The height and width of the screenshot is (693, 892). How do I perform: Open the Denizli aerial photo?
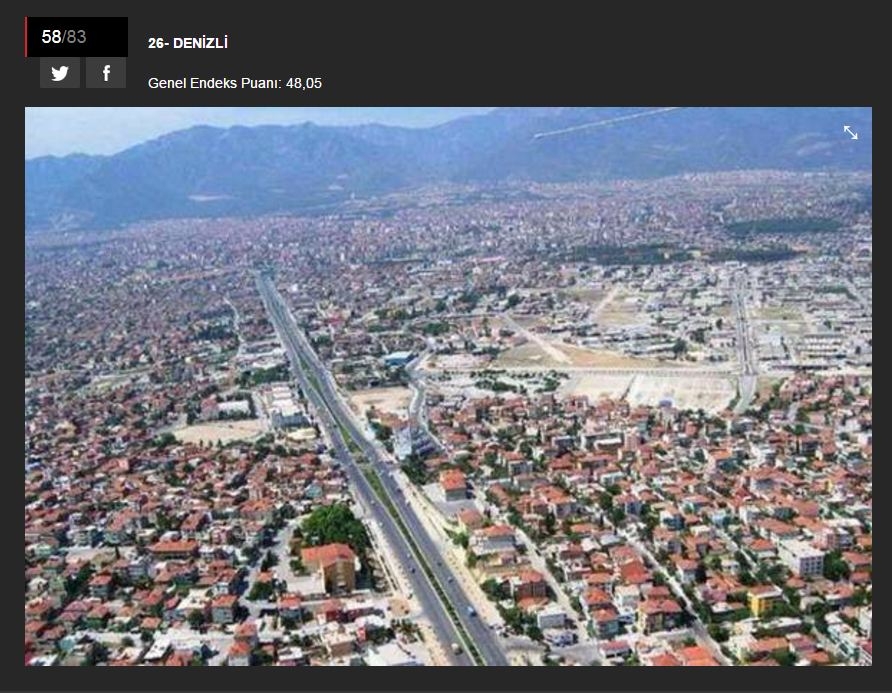pyautogui.click(x=448, y=386)
